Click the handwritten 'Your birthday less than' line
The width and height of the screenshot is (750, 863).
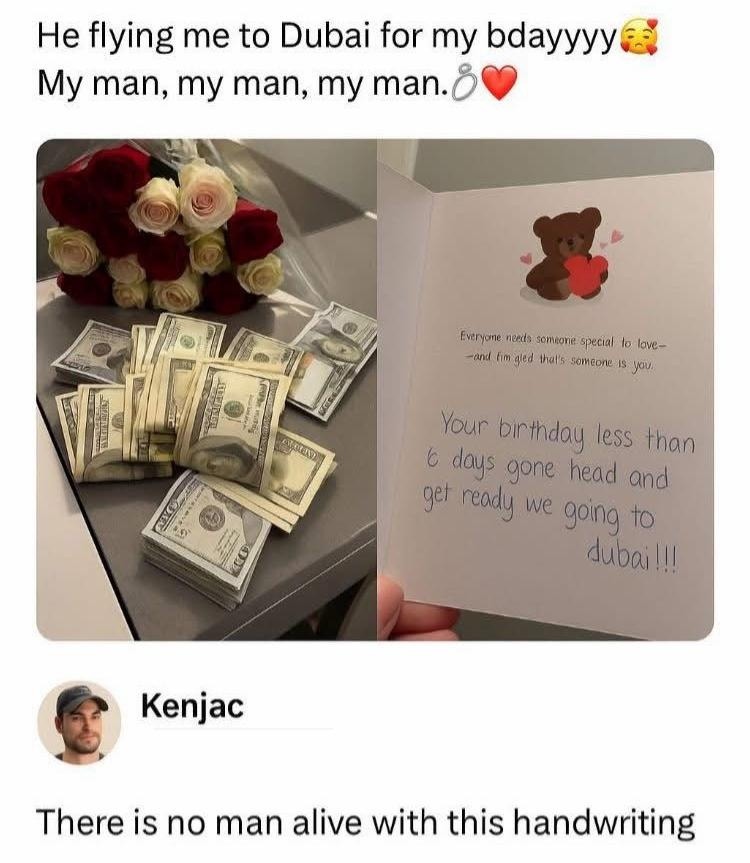point(568,433)
